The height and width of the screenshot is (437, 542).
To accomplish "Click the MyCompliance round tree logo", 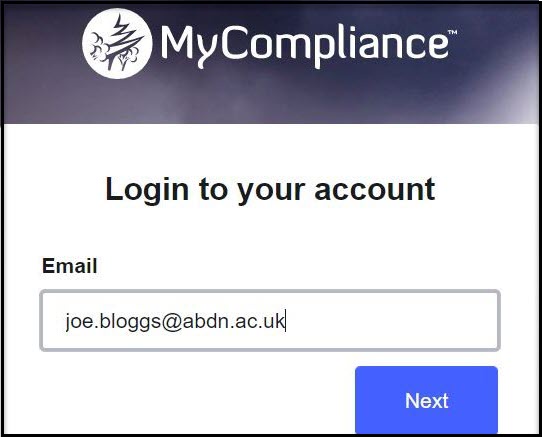I will (117, 44).
